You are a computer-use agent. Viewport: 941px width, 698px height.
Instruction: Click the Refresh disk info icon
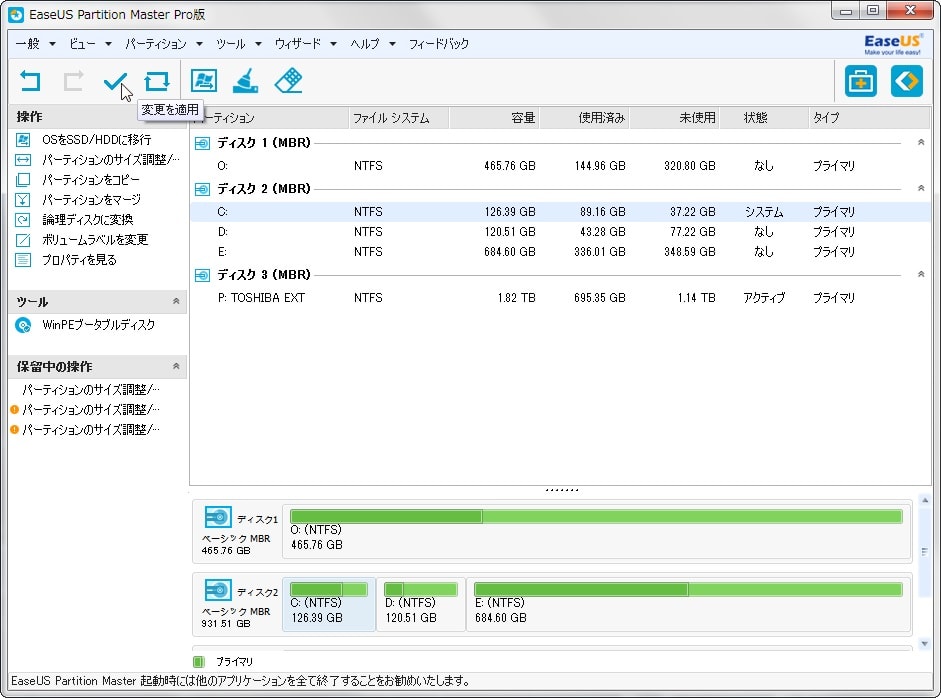pos(156,81)
